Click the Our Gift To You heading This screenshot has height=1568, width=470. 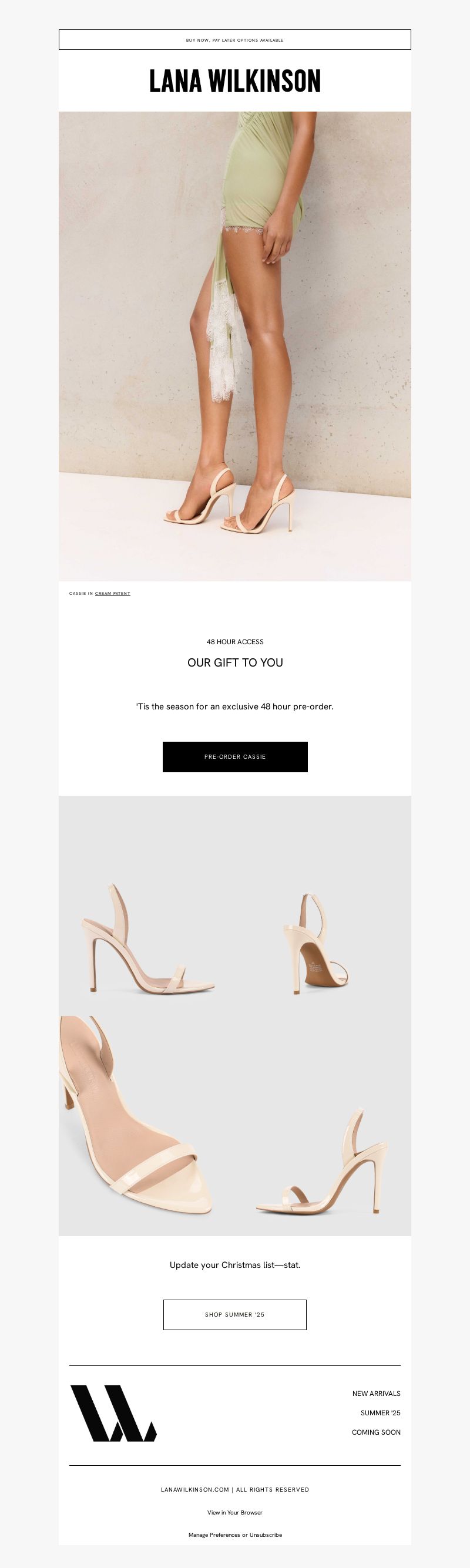click(x=235, y=662)
